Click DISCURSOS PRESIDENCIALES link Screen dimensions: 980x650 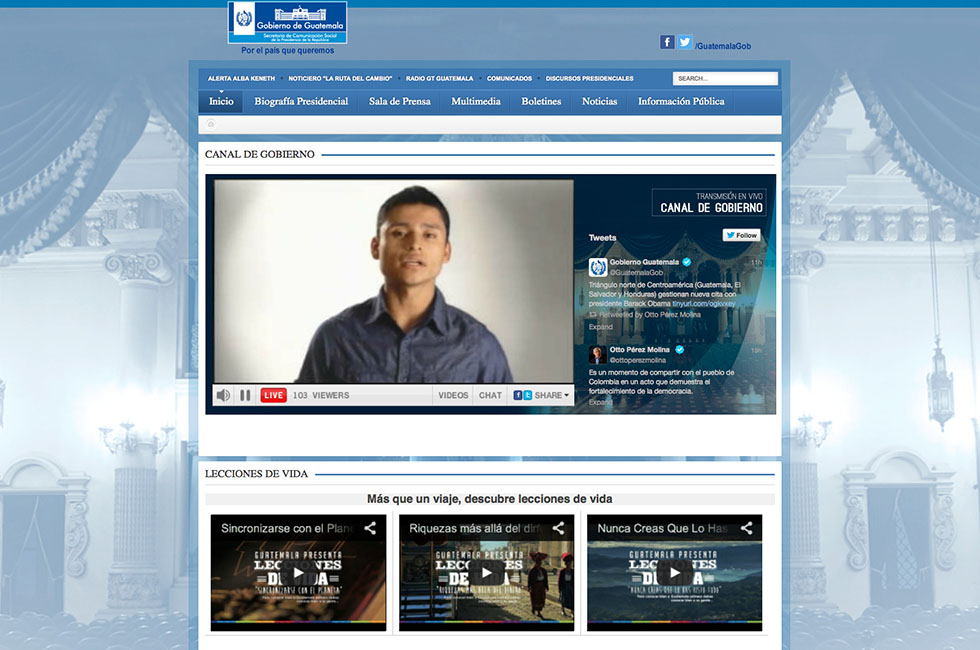click(x=589, y=79)
